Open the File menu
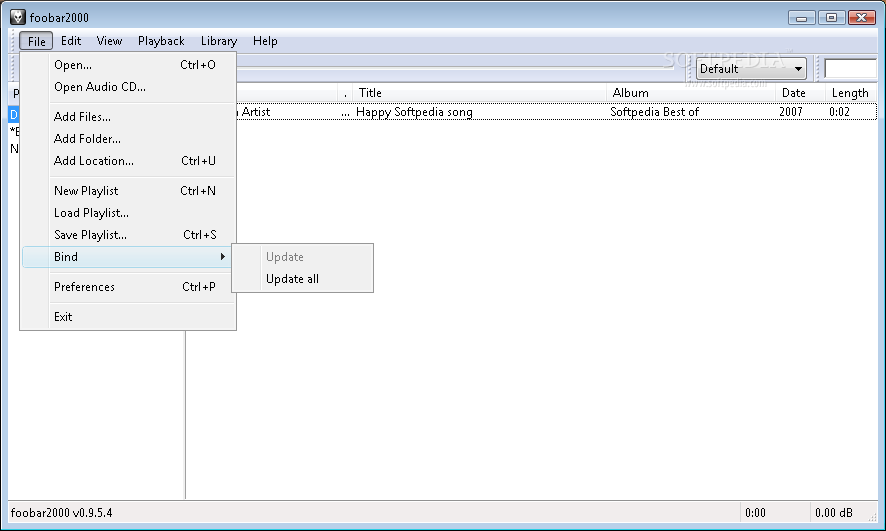This screenshot has height=531, width=886. tap(36, 41)
